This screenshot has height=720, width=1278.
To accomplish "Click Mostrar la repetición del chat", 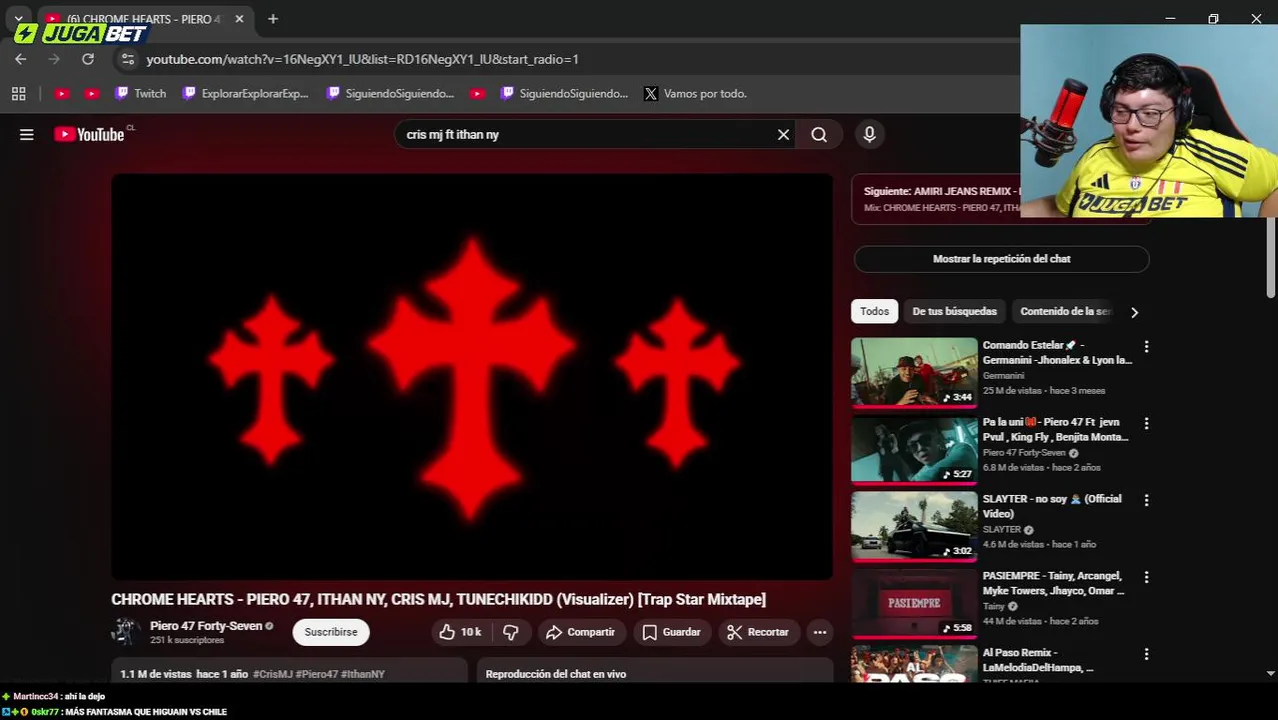I will point(1001,259).
